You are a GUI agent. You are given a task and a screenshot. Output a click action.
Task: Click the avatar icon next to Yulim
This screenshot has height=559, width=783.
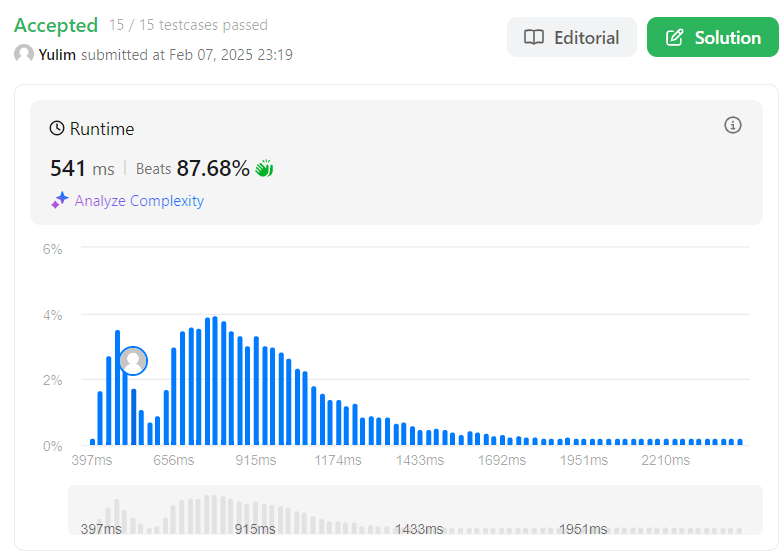(23, 54)
